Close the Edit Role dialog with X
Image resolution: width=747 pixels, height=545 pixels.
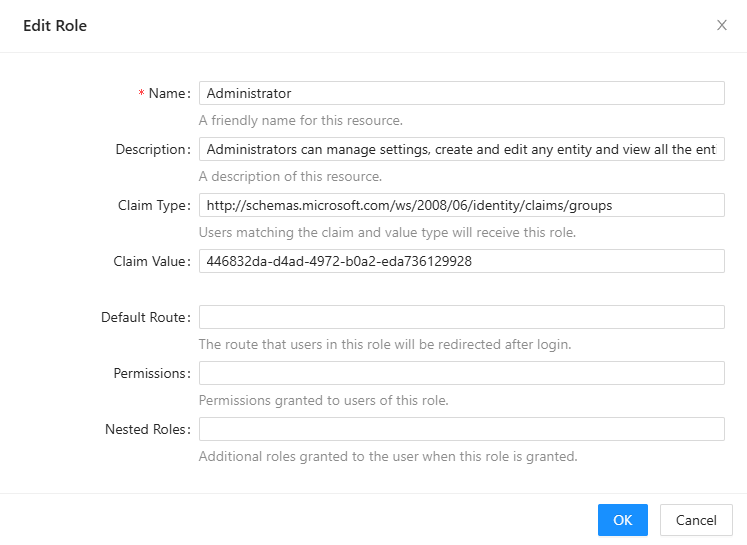721,26
